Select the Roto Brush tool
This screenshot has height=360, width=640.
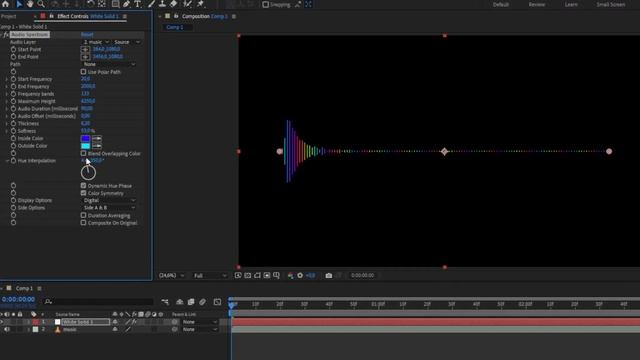[x=187, y=4]
